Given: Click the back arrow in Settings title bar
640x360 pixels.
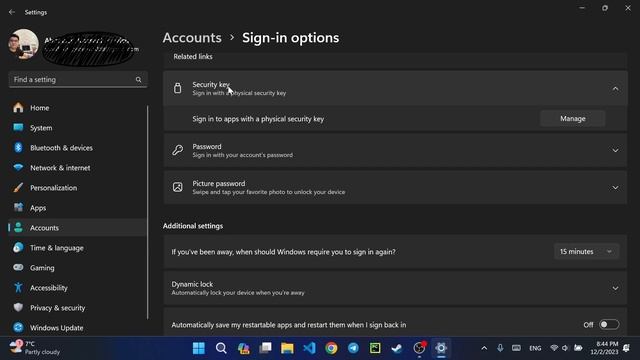Looking at the screenshot, I should [x=12, y=12].
